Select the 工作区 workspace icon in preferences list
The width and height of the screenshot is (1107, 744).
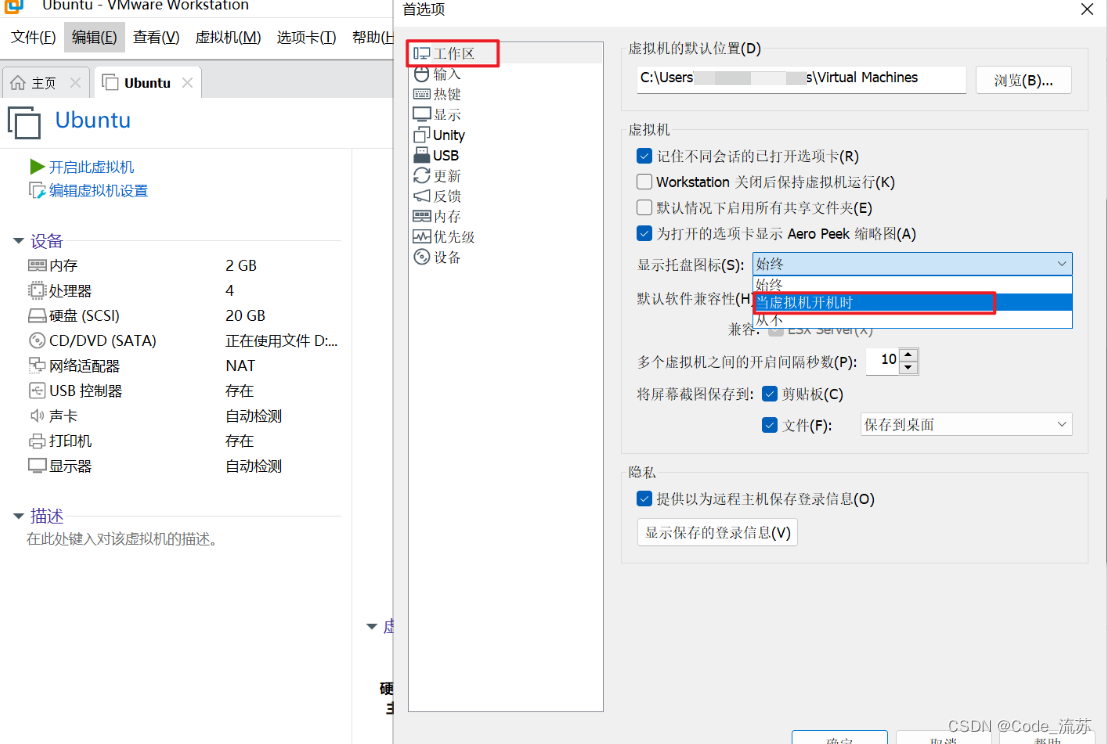421,54
